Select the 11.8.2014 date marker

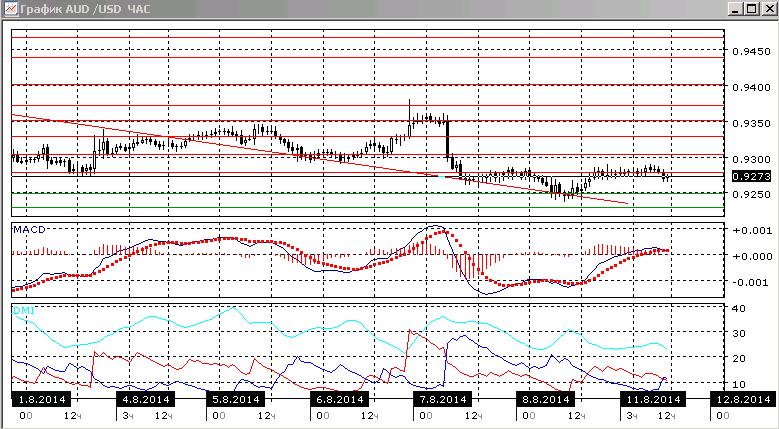[652, 399]
